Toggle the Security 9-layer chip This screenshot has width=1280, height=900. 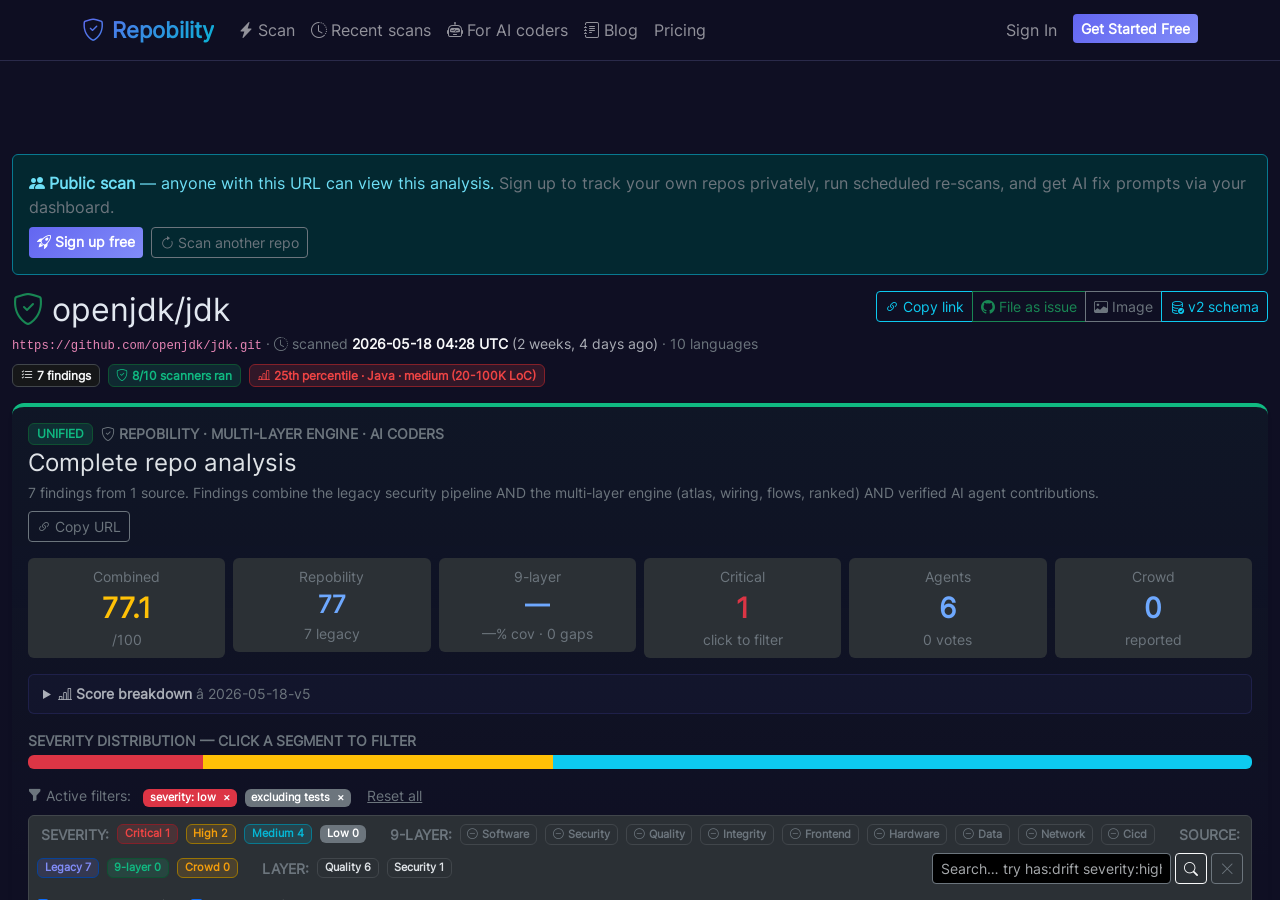[582, 834]
